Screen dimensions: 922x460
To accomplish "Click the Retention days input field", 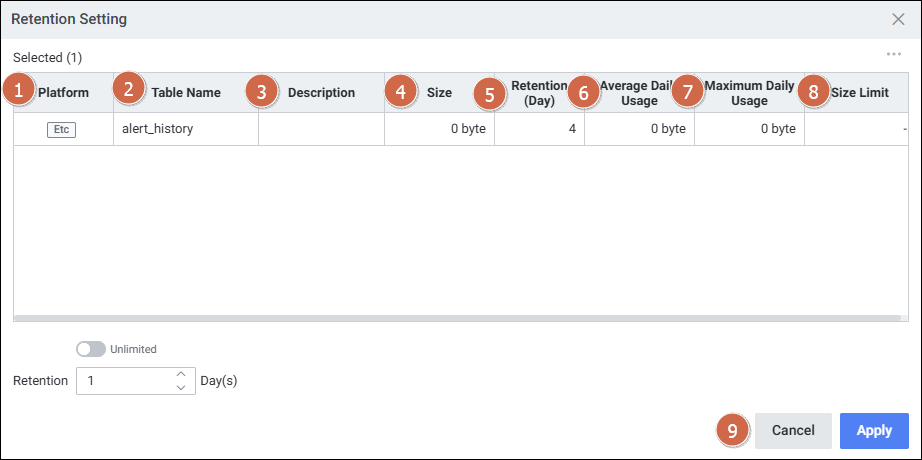I will (x=125, y=381).
